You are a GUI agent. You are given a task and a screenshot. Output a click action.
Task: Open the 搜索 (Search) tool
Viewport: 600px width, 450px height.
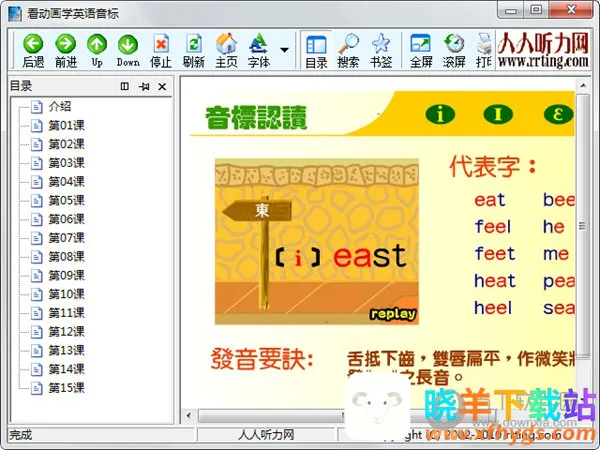(348, 50)
